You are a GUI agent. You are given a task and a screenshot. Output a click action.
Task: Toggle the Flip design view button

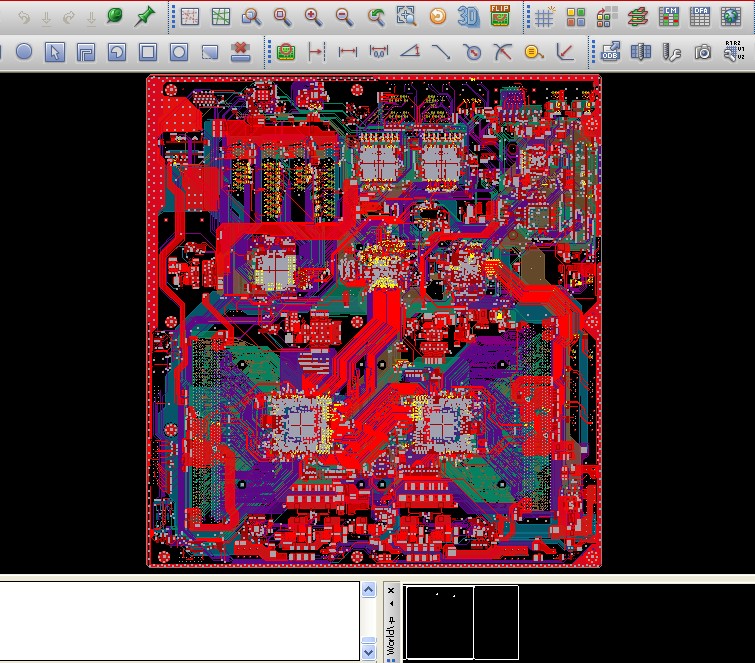(x=500, y=16)
